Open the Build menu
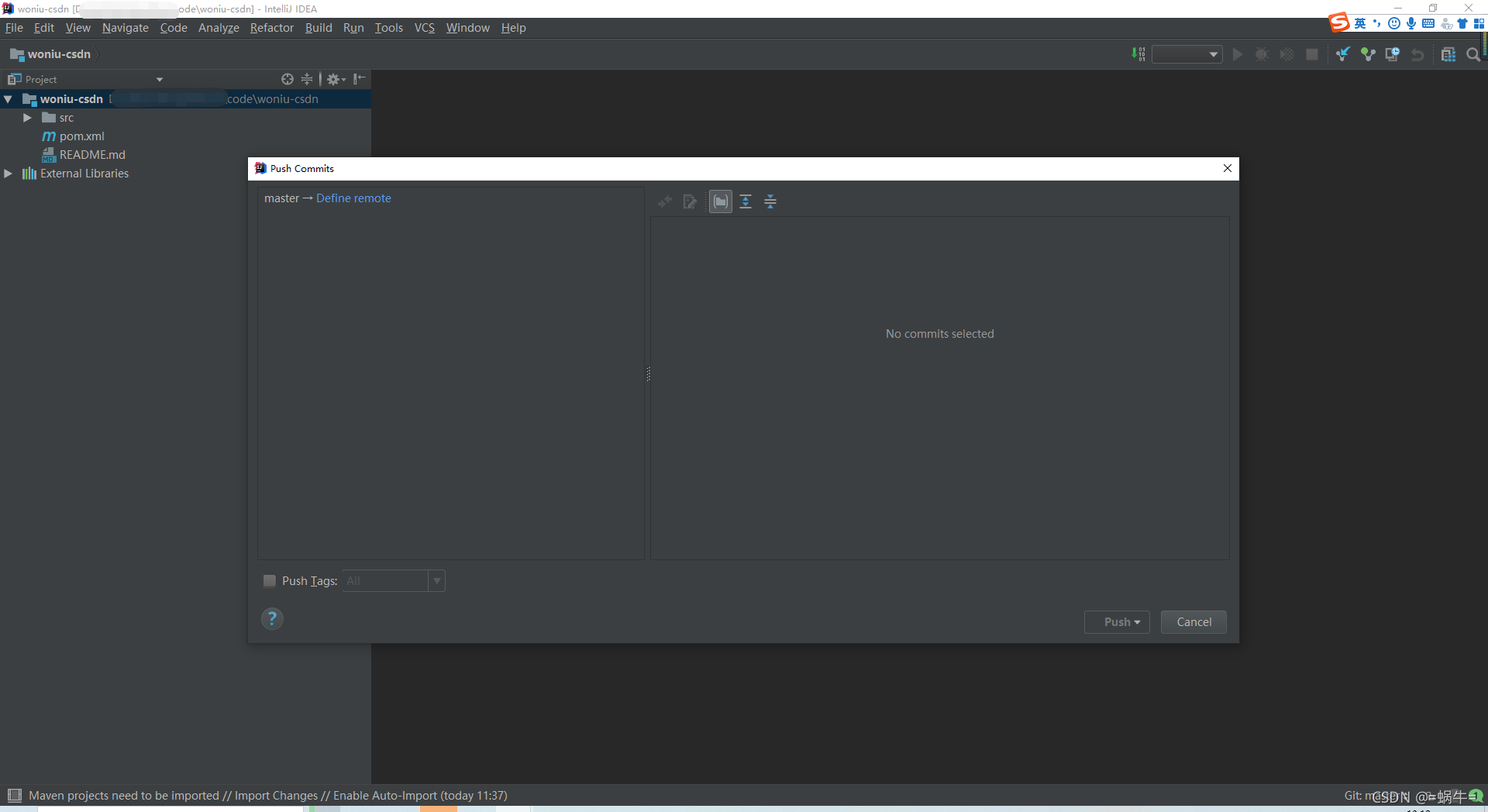 coord(319,28)
